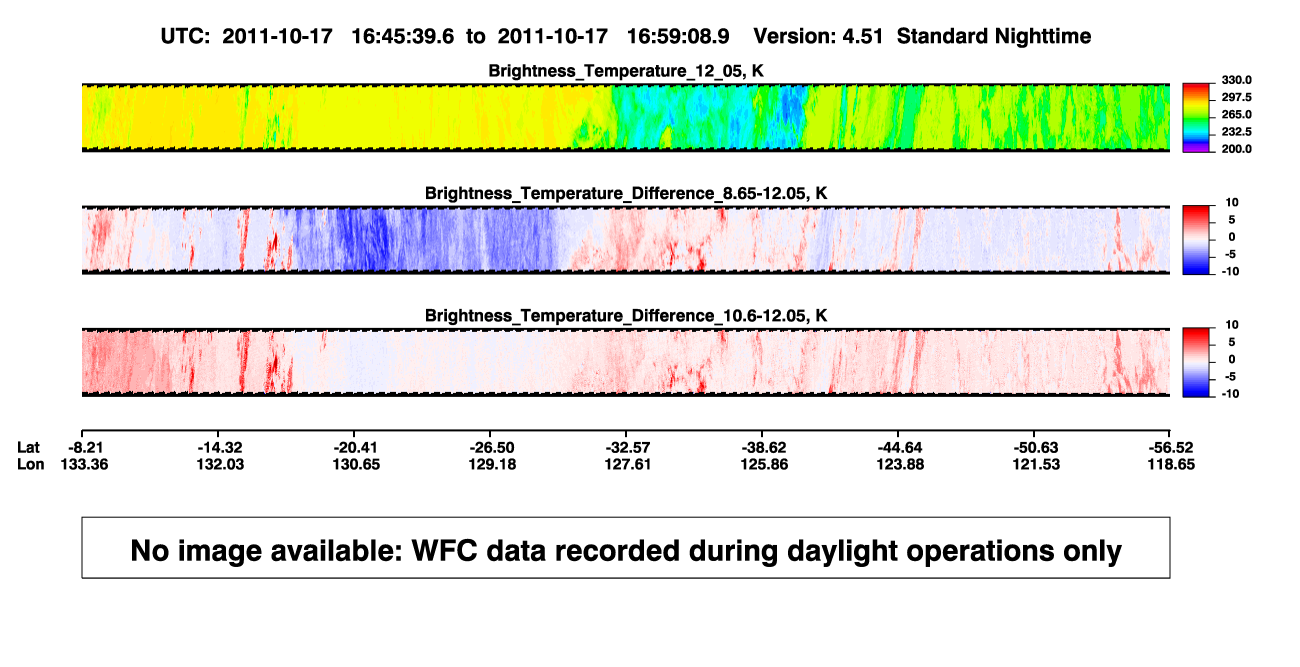Click the 10.6-12.05 difference color scale bar
Viewport: 1300px width, 667px height.
point(1196,361)
